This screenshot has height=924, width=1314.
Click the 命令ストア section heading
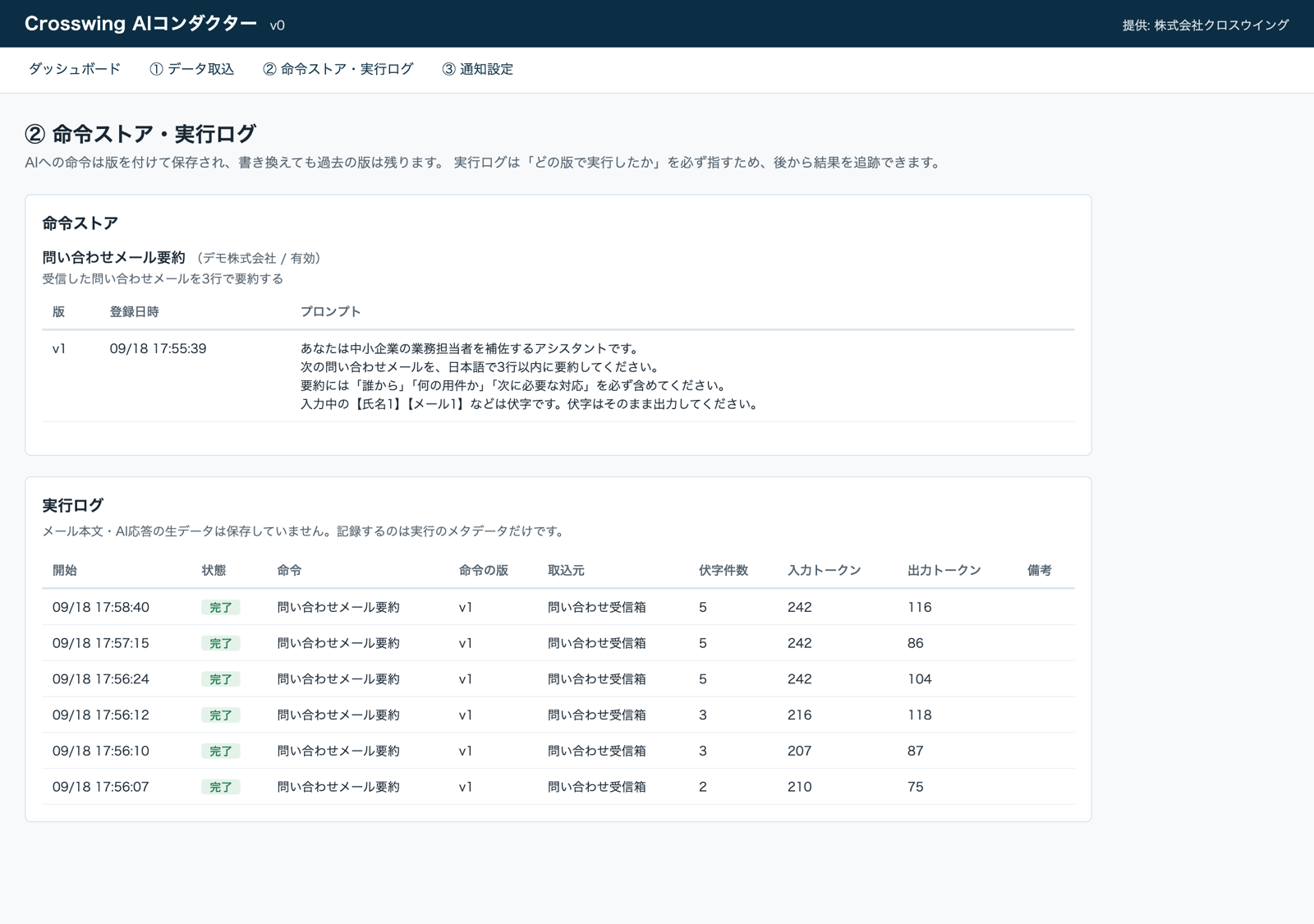tap(80, 223)
